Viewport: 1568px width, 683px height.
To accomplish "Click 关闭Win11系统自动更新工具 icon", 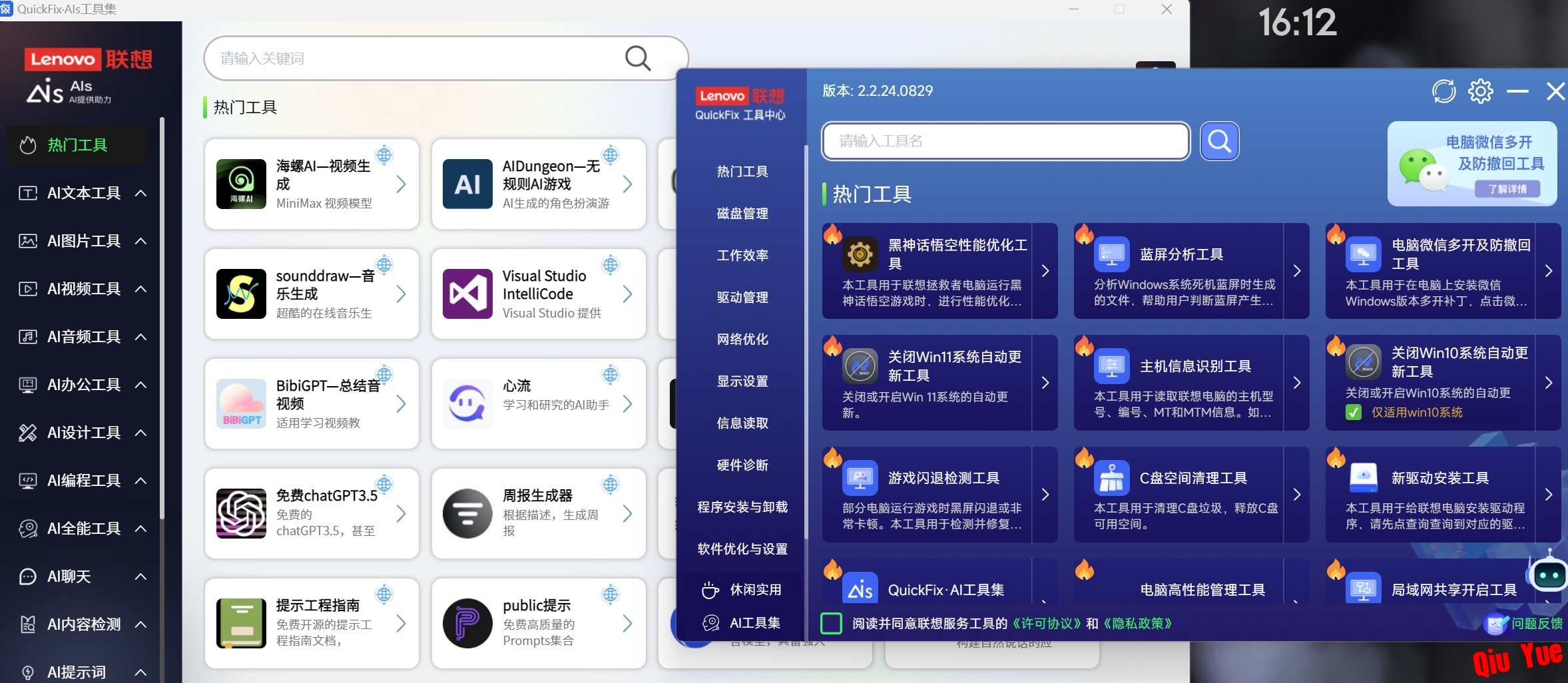I will pyautogui.click(x=860, y=365).
